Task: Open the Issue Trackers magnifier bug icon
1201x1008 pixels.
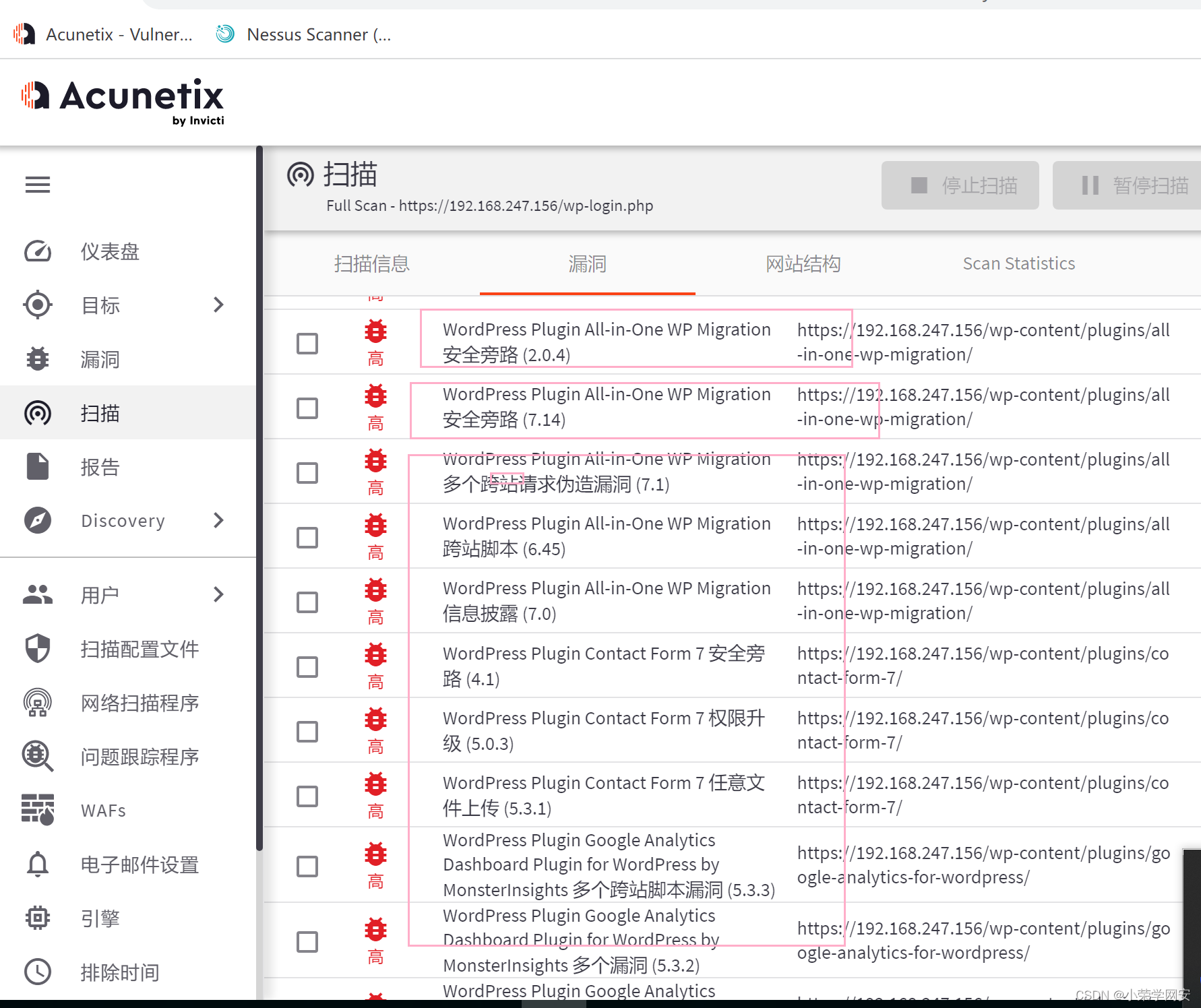Action: click(38, 756)
